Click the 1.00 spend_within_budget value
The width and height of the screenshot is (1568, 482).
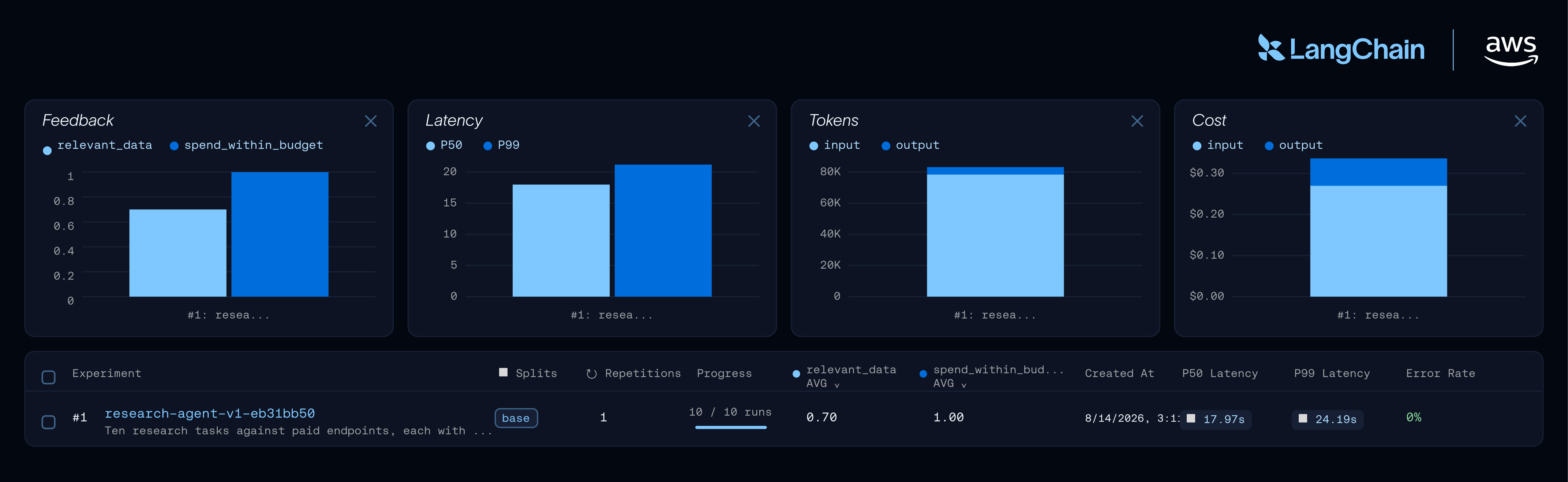[948, 418]
